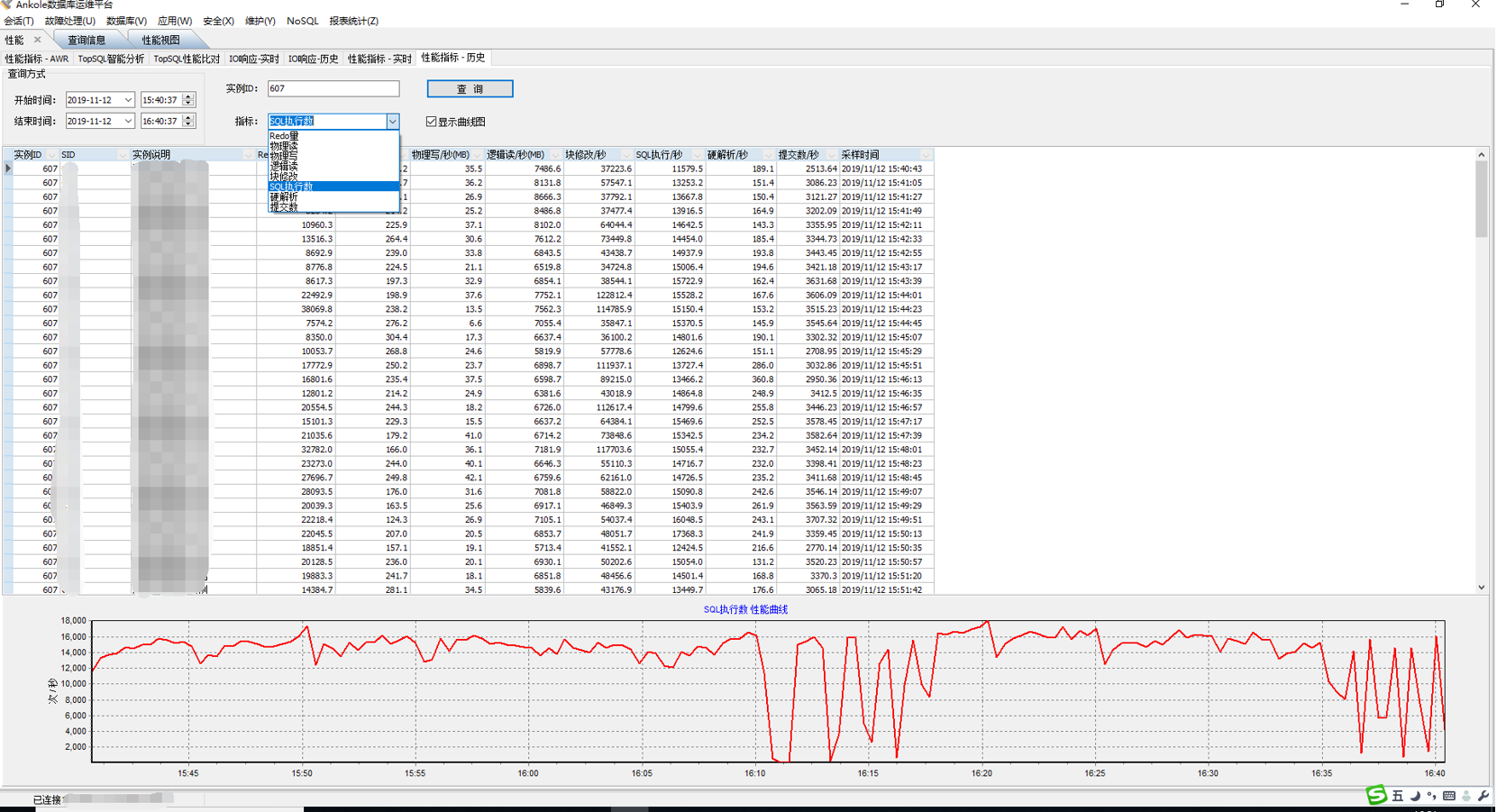Open the 会话(T) menu
1497x812 pixels.
19,21
